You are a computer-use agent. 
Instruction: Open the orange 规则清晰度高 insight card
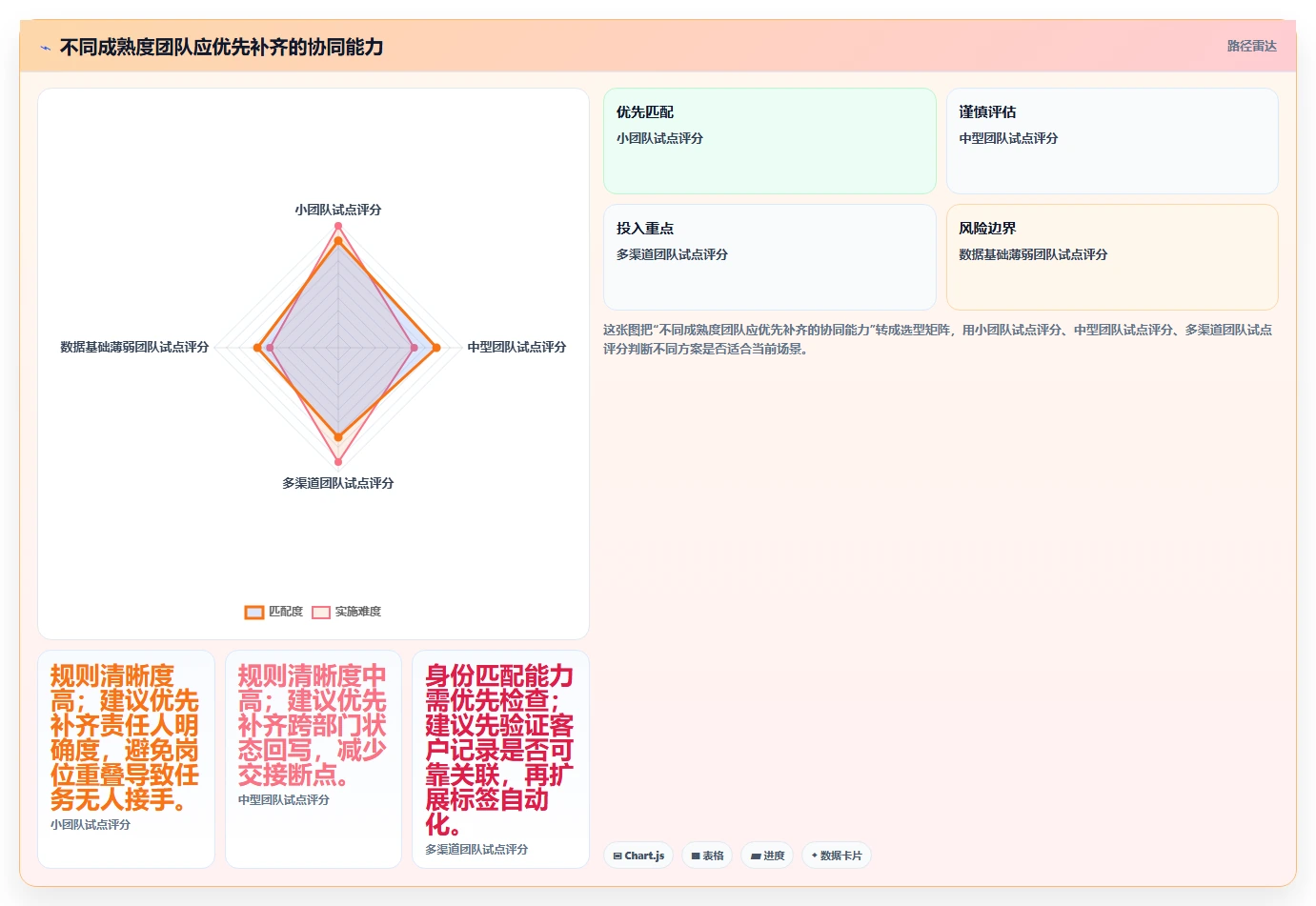coord(126,759)
